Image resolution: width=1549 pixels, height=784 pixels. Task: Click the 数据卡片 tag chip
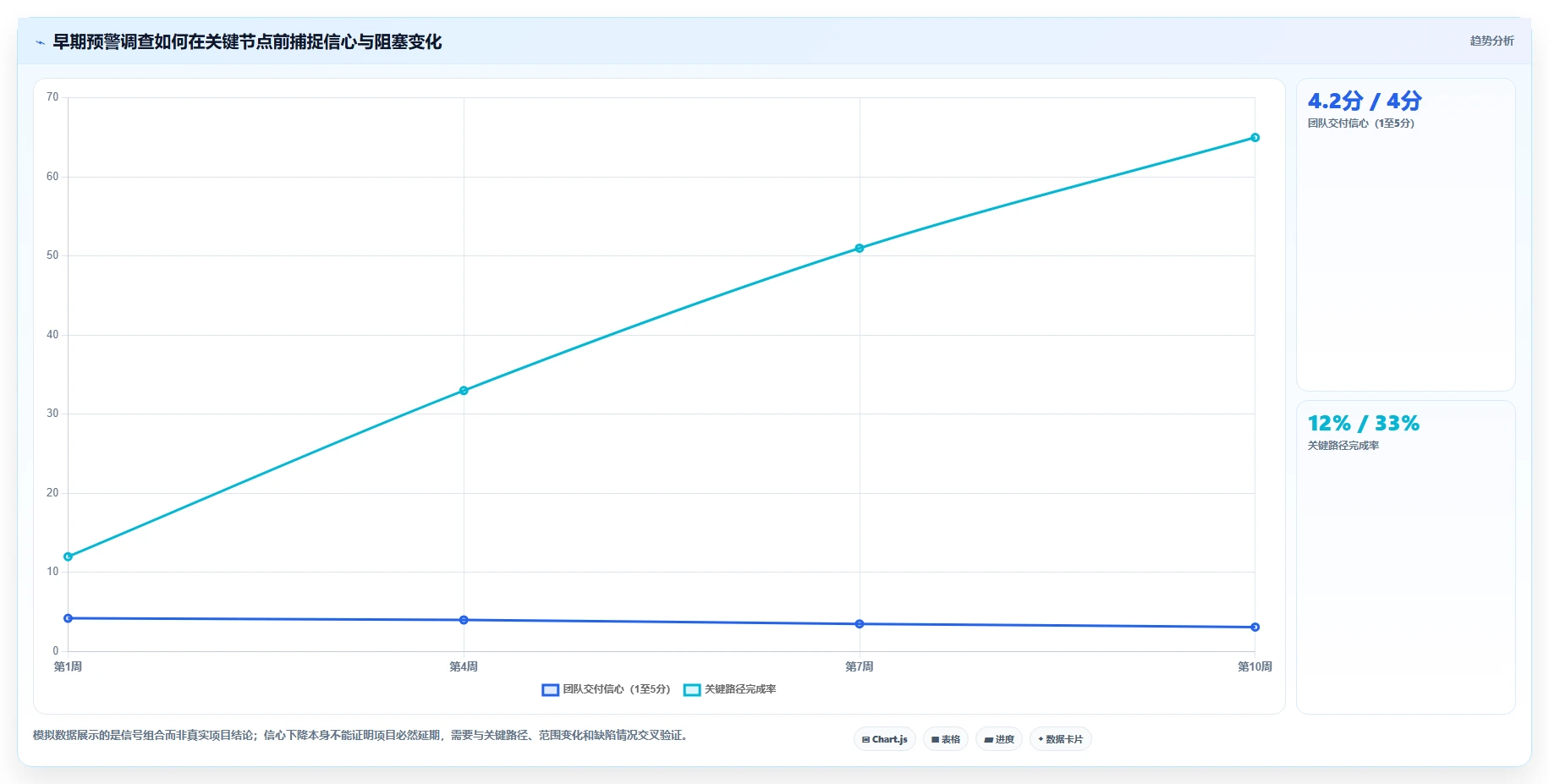coord(1061,739)
